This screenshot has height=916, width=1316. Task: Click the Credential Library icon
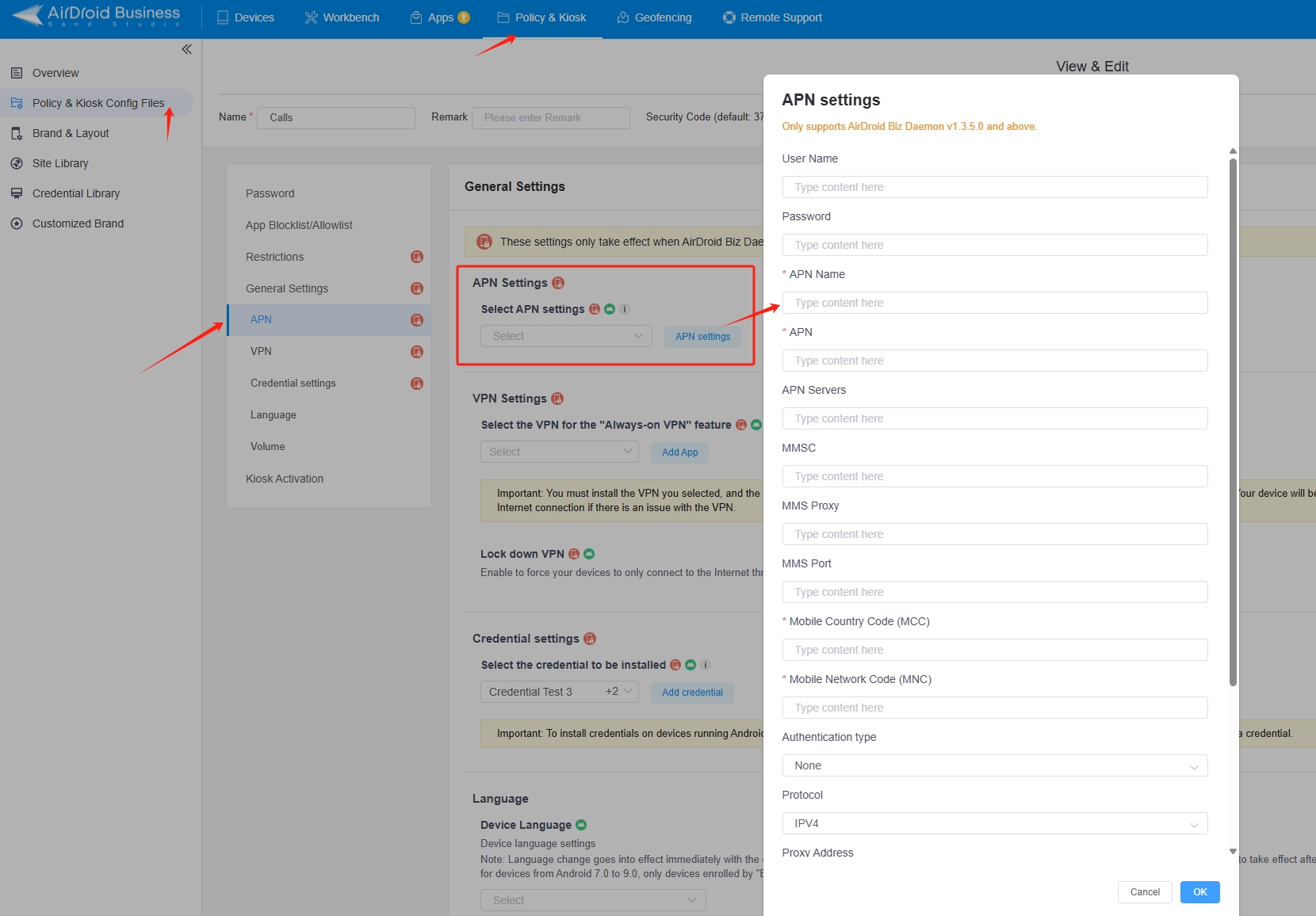pos(17,193)
